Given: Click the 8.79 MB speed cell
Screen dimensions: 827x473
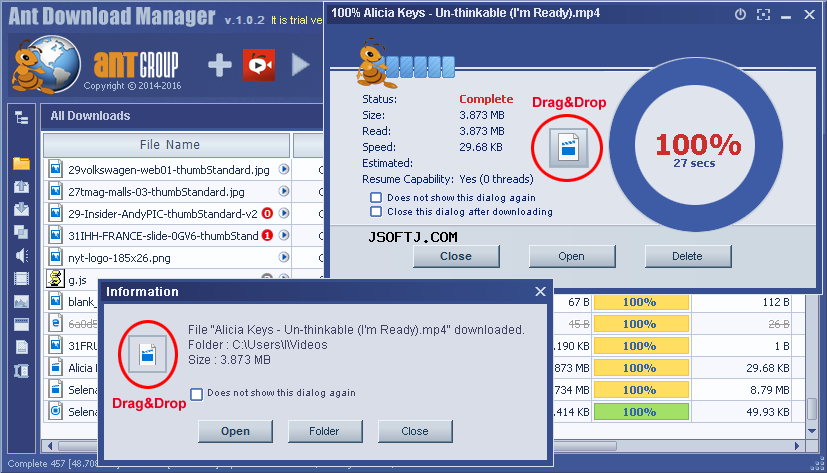Looking at the screenshot, I should (x=770, y=390).
